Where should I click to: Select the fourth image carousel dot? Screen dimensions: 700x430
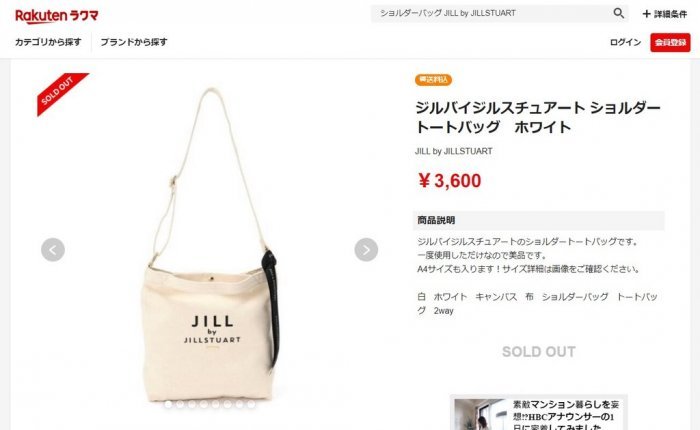204,404
